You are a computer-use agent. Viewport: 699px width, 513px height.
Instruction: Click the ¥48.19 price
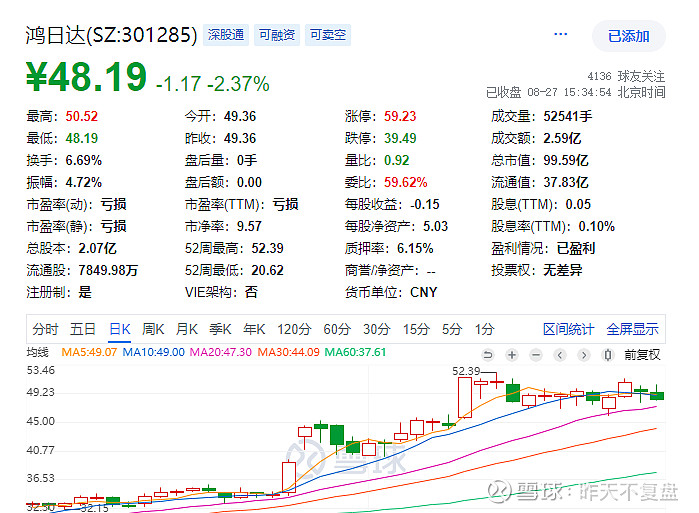tap(86, 77)
